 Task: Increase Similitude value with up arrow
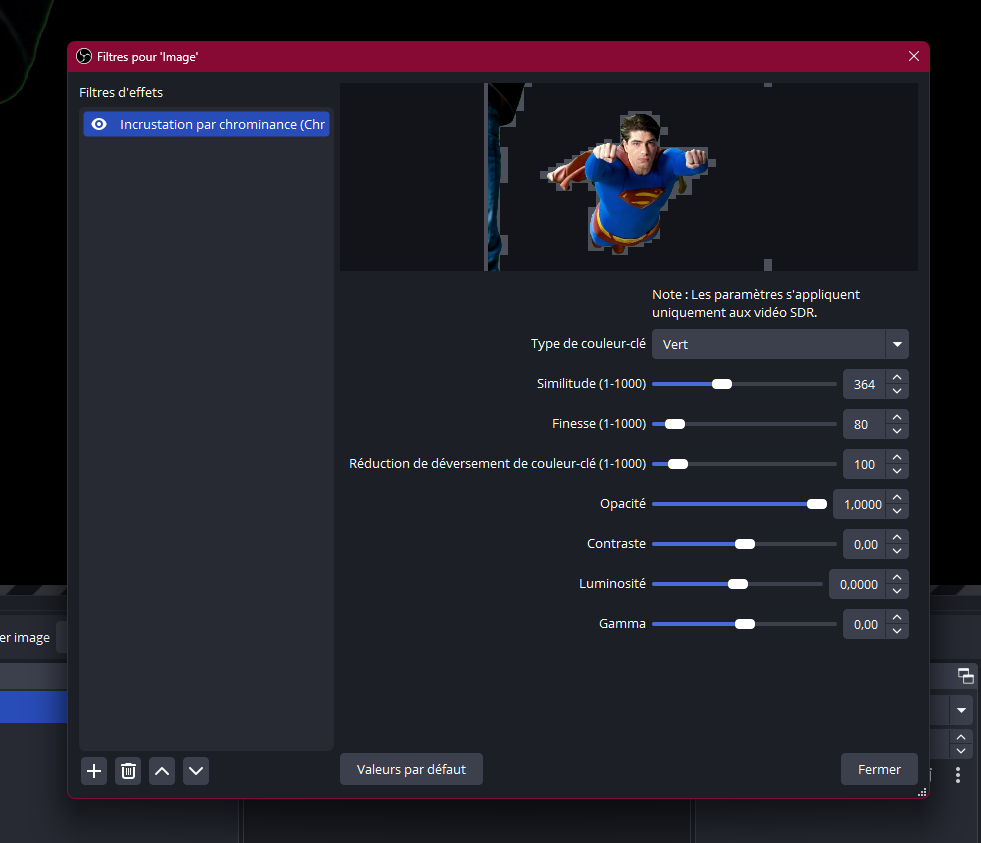[897, 377]
